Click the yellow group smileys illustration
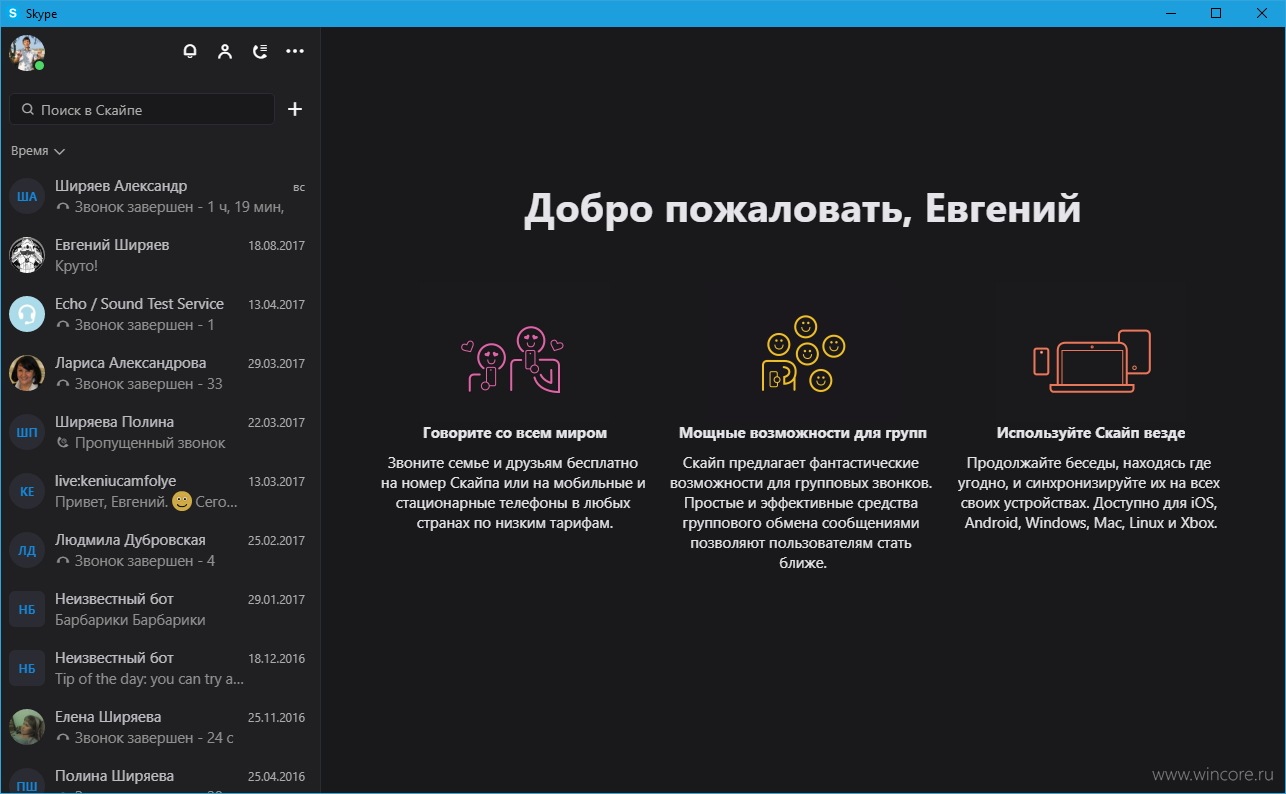The width and height of the screenshot is (1286, 794). click(x=803, y=354)
